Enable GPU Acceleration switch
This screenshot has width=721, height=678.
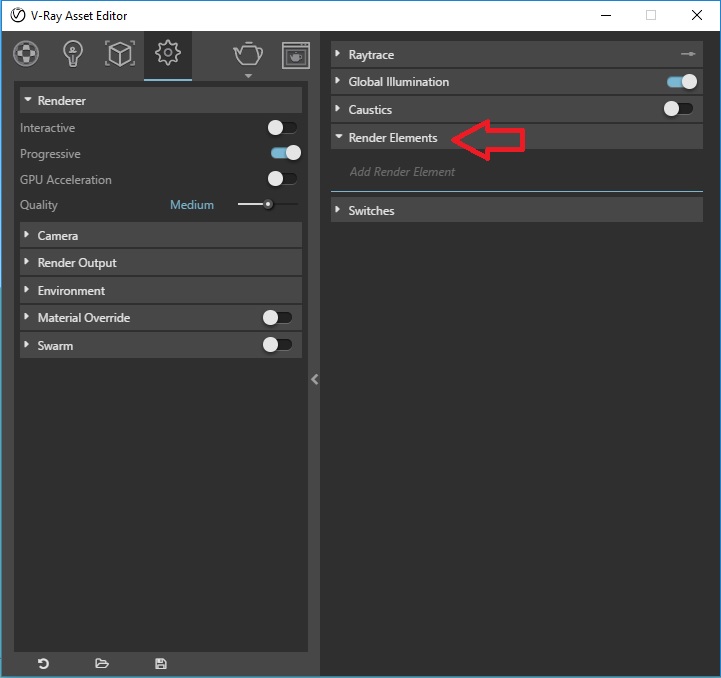(x=283, y=178)
